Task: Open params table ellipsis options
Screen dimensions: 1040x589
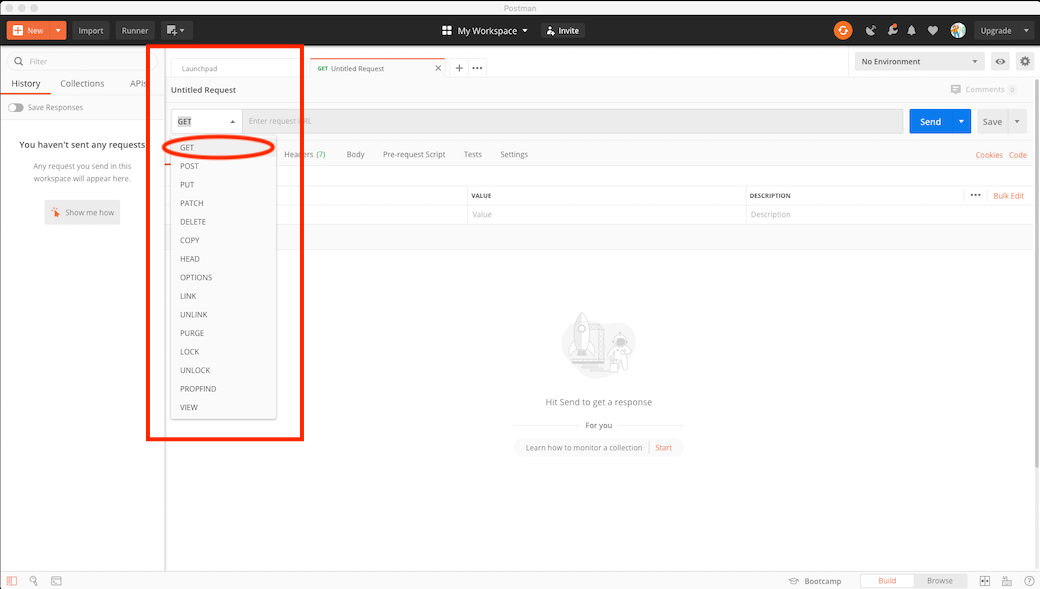Action: pos(975,195)
